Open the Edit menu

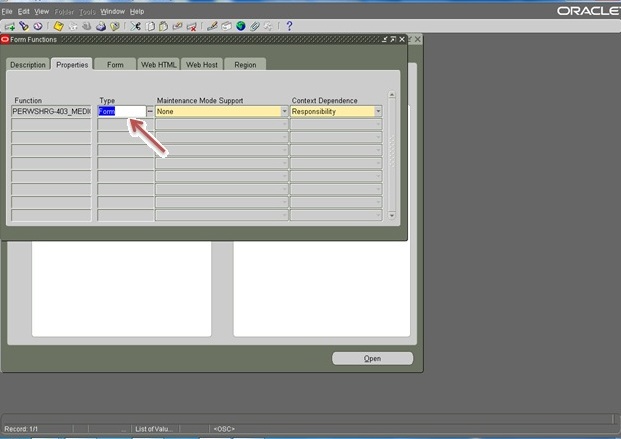tap(23, 11)
